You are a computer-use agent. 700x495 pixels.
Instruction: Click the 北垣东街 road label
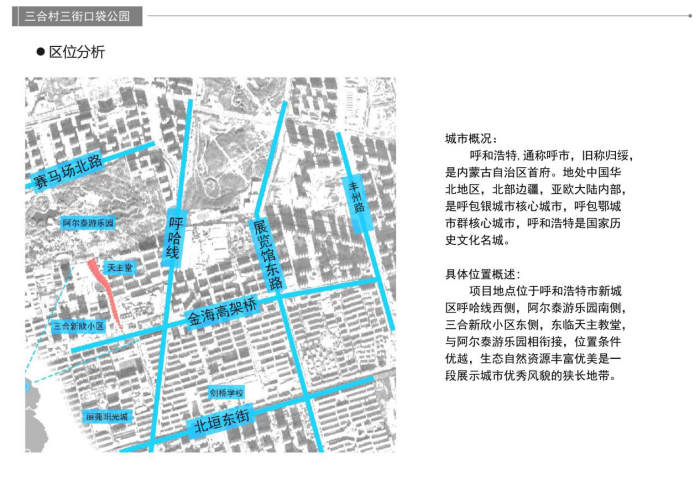click(x=223, y=424)
